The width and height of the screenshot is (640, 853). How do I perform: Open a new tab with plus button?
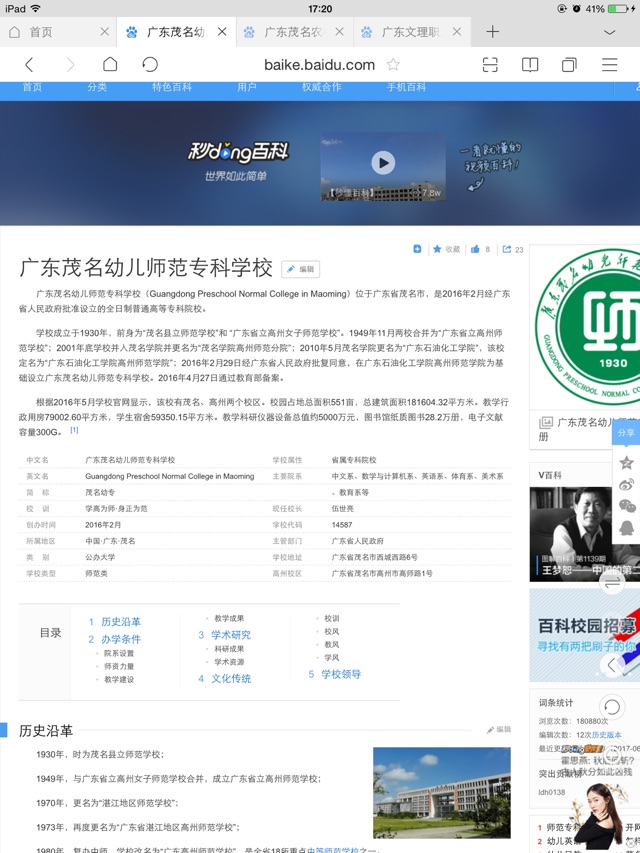click(493, 32)
